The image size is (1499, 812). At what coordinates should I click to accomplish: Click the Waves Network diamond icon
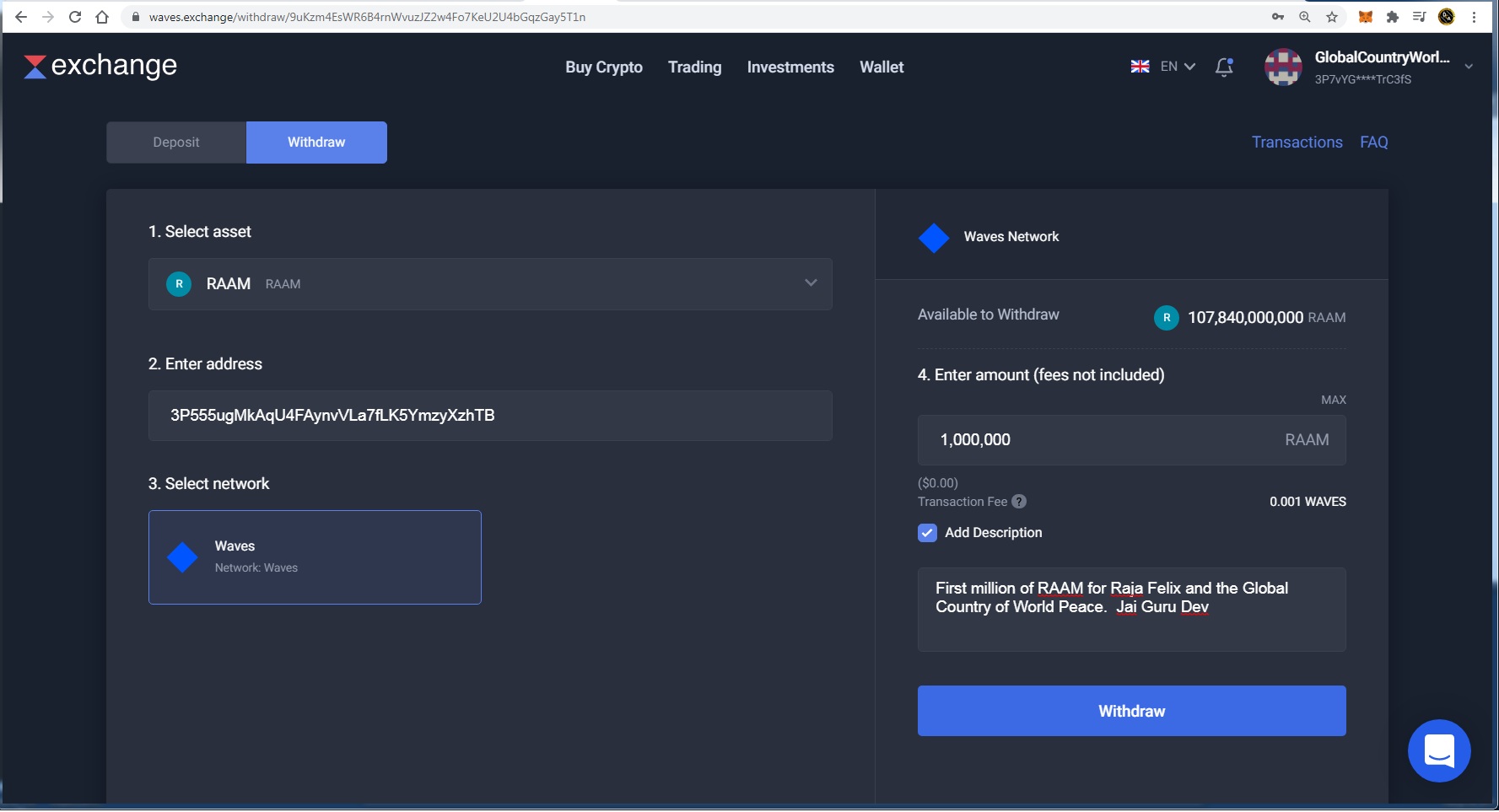point(934,238)
